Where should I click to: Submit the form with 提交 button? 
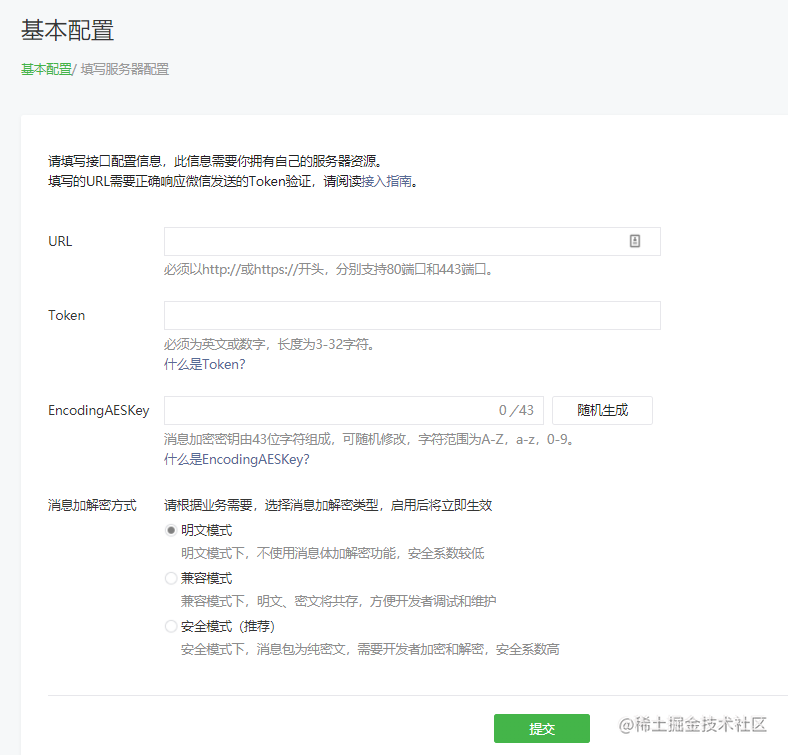[x=541, y=728]
